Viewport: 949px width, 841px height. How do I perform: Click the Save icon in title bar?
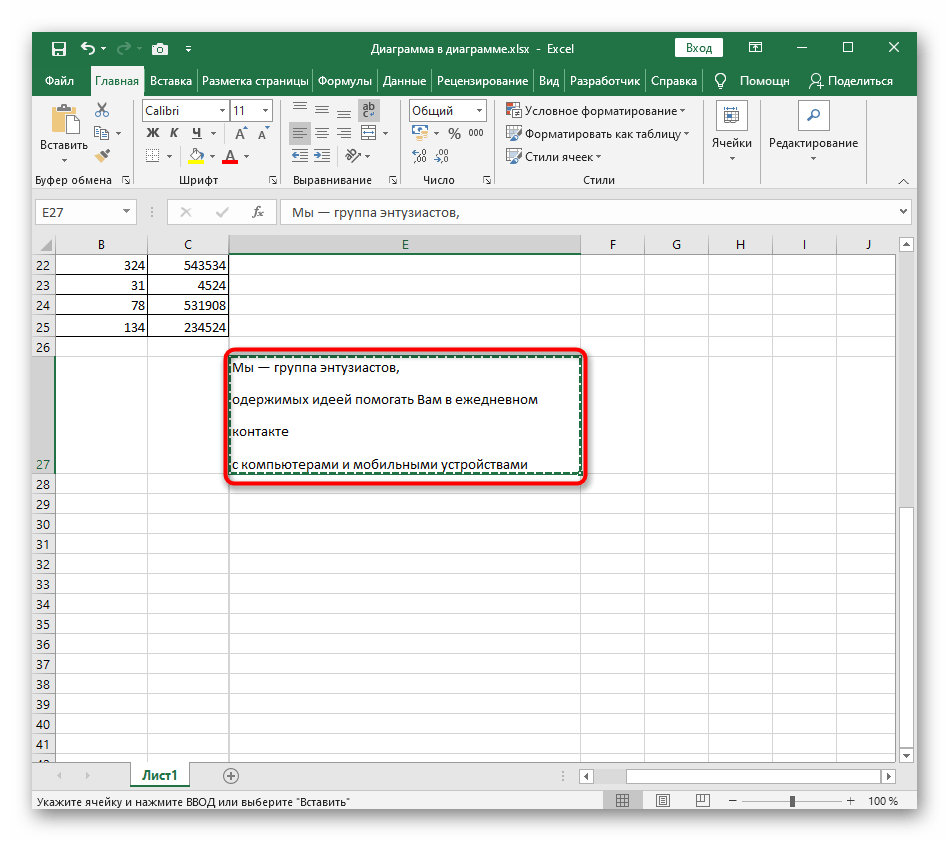[58, 48]
